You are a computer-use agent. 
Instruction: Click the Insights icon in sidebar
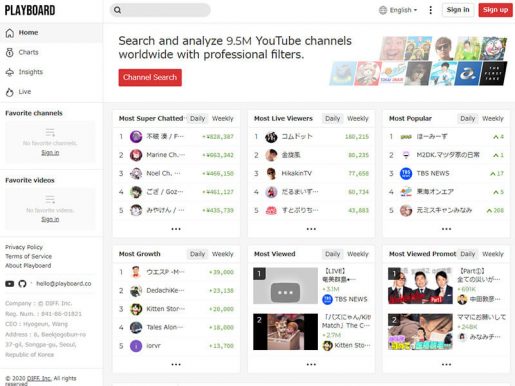coord(10,72)
